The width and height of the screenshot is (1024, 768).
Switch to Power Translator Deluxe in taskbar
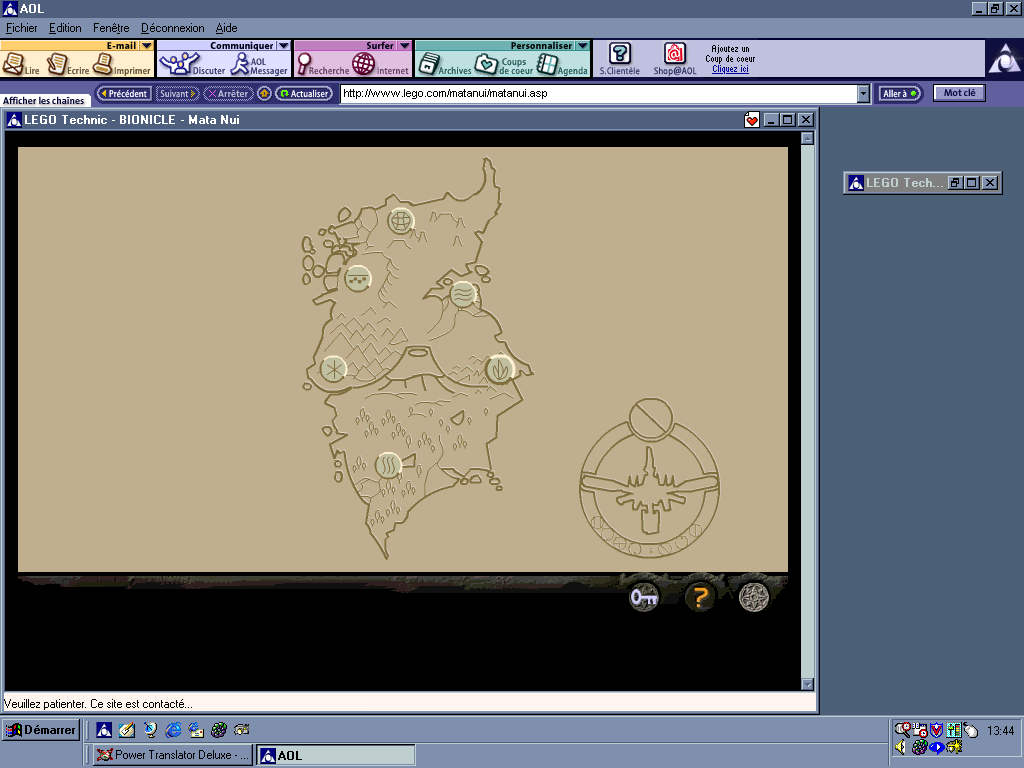pyautogui.click(x=172, y=755)
